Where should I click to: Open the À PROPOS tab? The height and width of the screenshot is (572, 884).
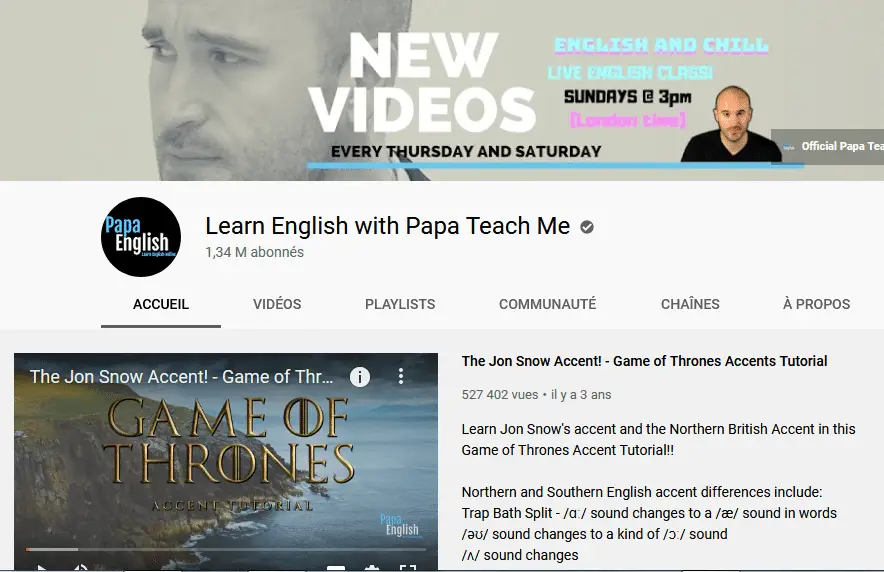tap(816, 304)
